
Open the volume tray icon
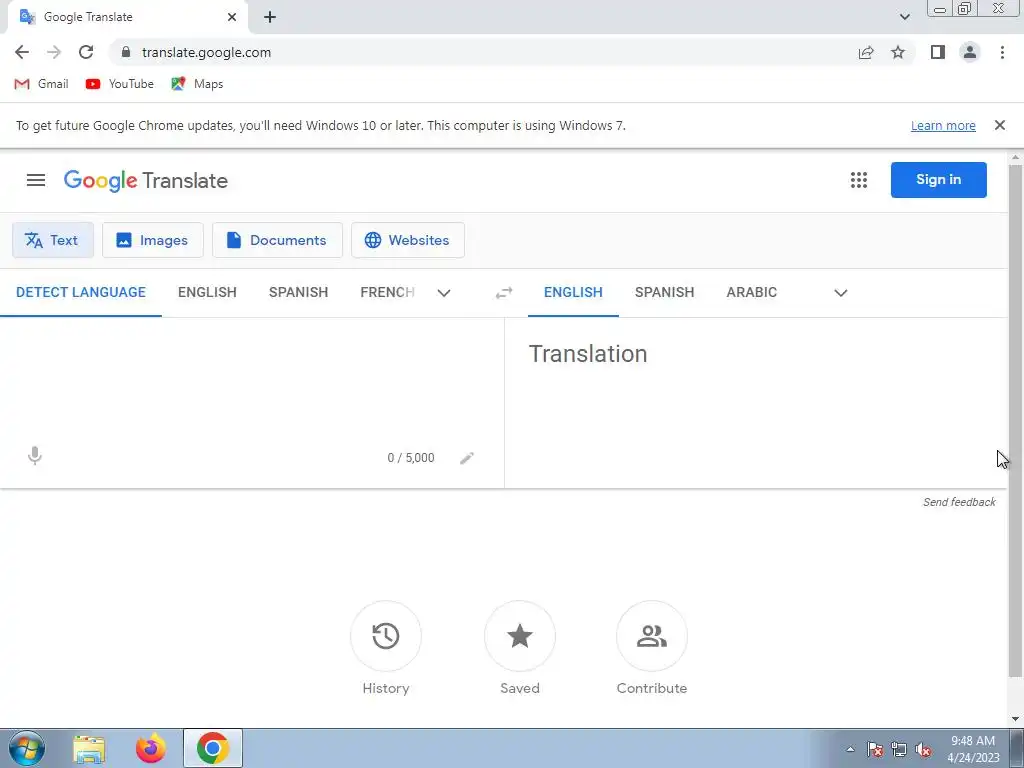(x=923, y=749)
